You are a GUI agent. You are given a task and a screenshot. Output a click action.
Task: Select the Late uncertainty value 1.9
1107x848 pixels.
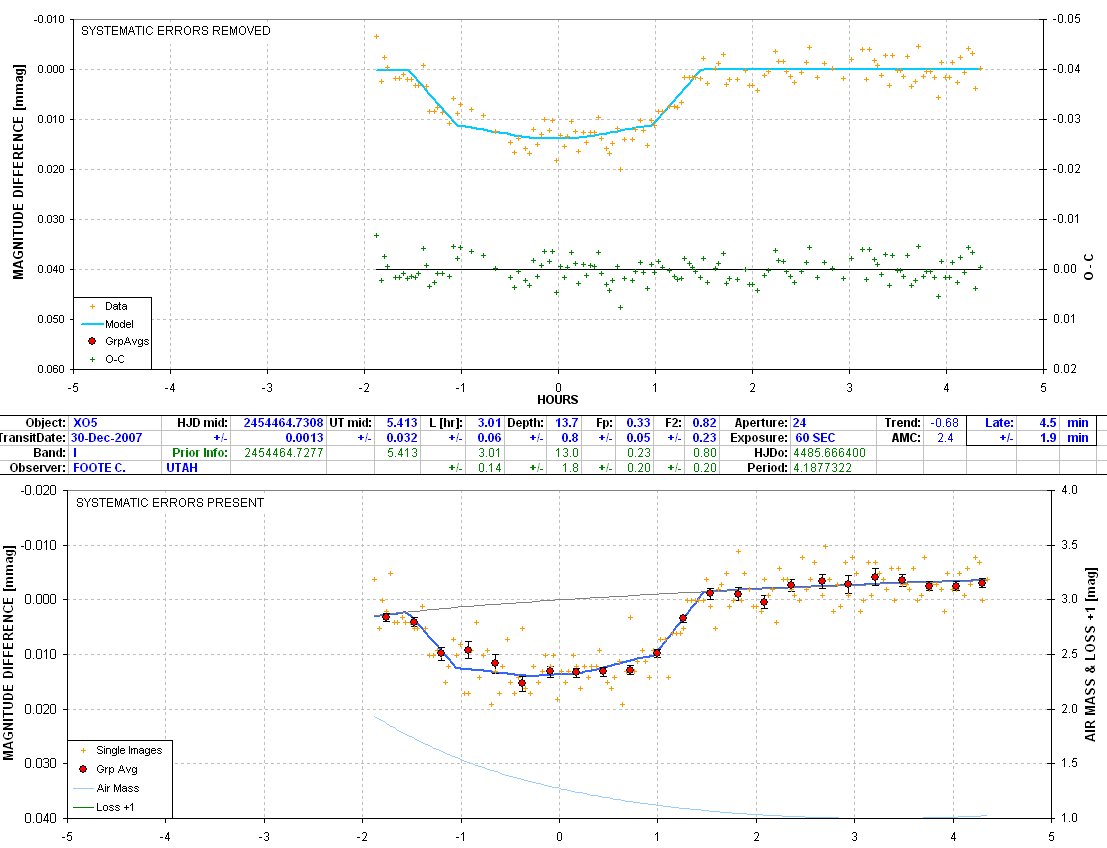(x=1048, y=438)
